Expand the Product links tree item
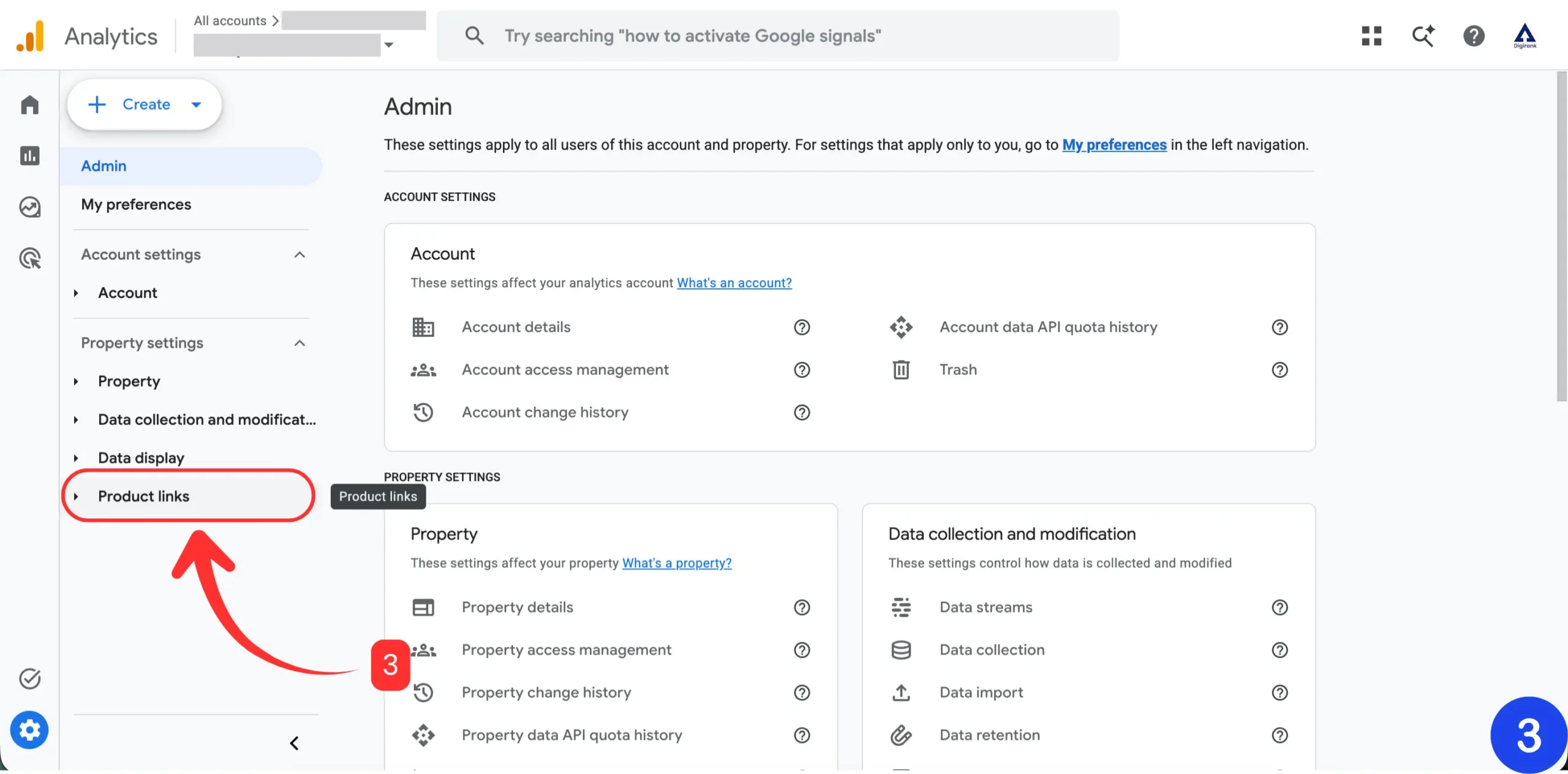 pyautogui.click(x=76, y=496)
